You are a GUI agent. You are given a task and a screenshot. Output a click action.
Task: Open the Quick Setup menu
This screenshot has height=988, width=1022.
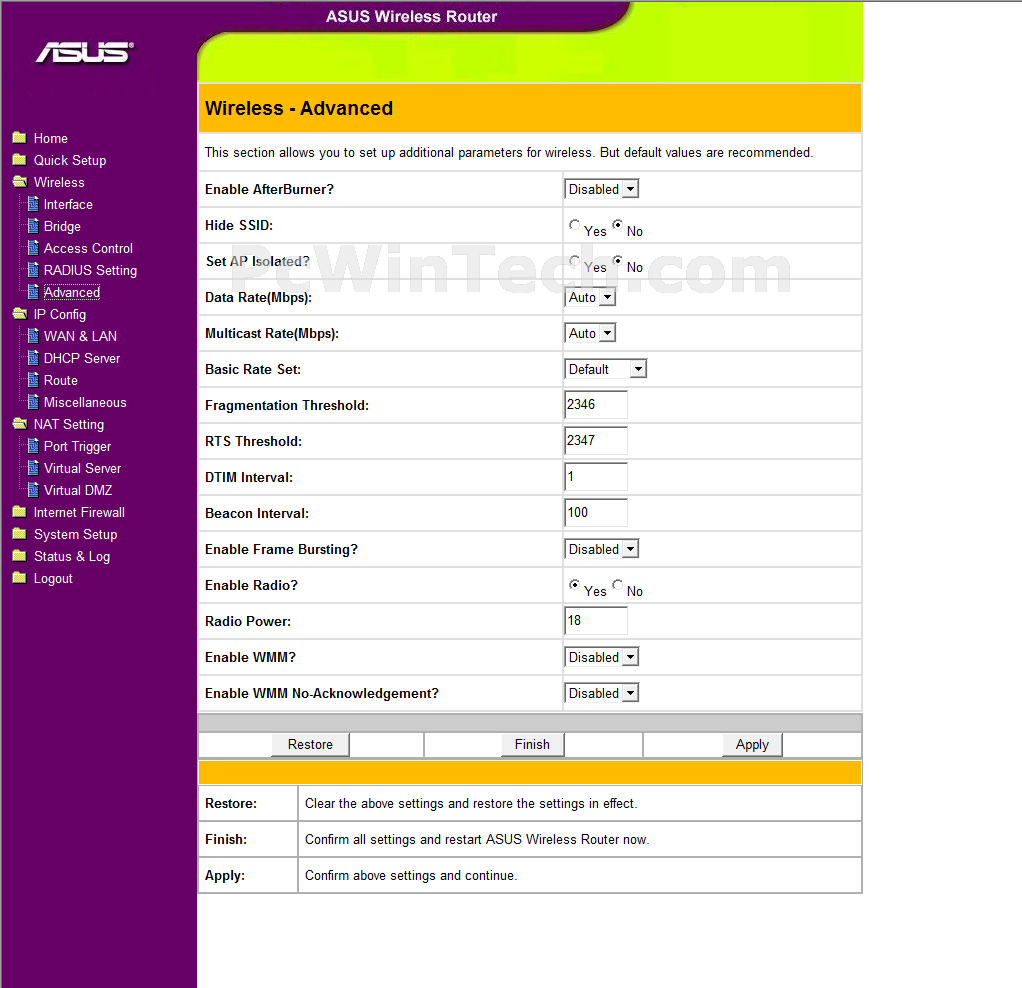(x=70, y=160)
